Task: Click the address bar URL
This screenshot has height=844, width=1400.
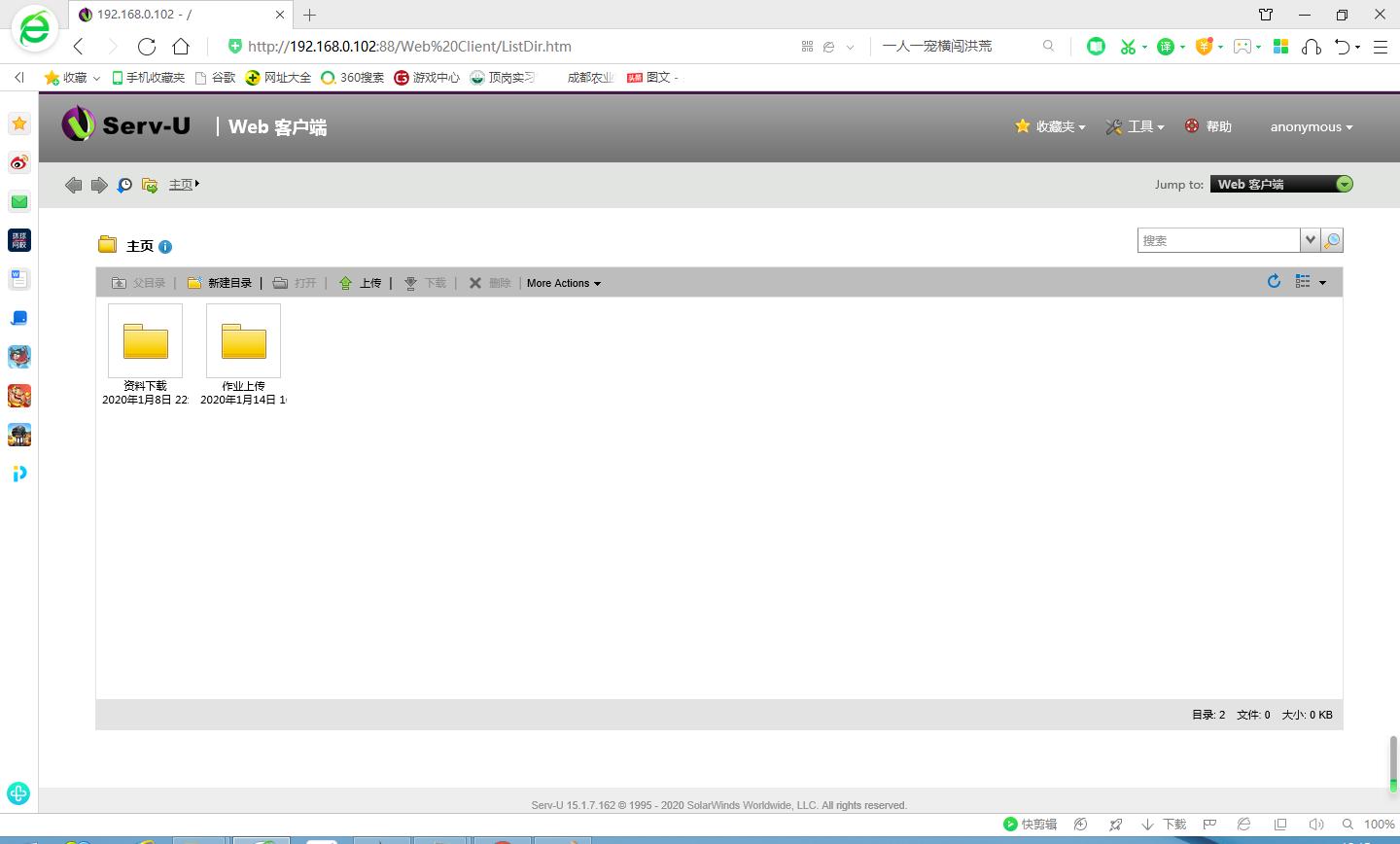Action: tap(409, 46)
